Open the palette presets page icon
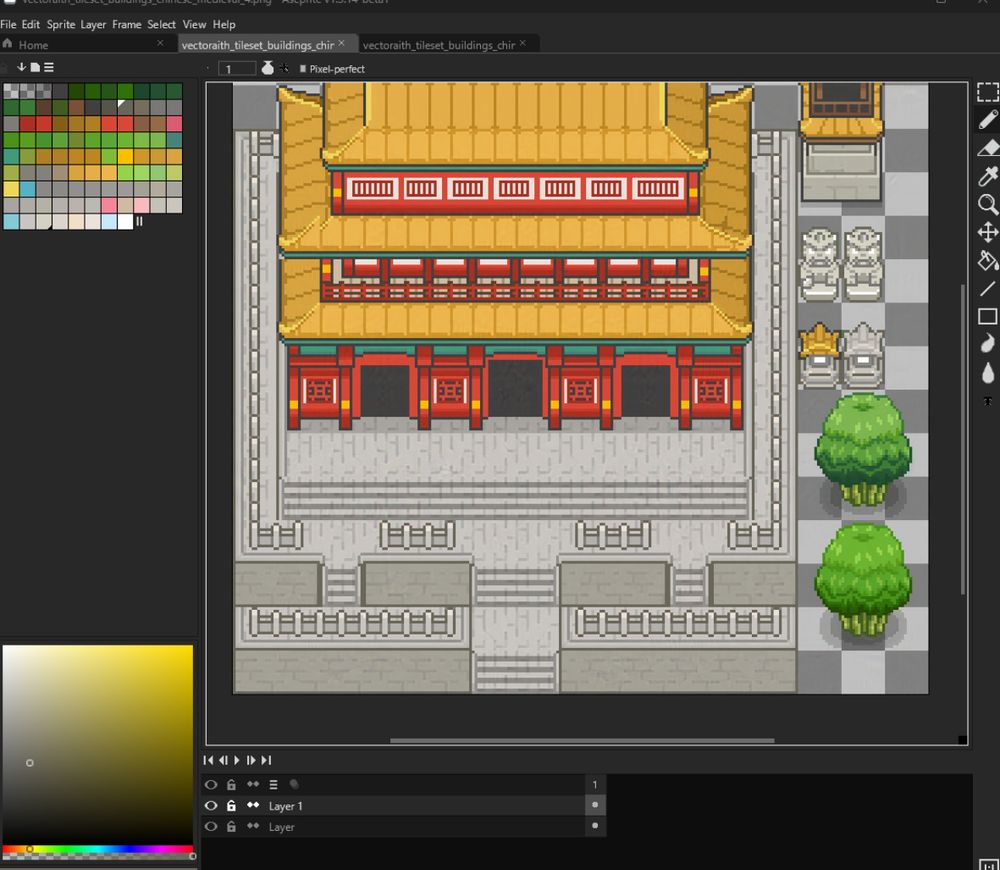 (35, 67)
